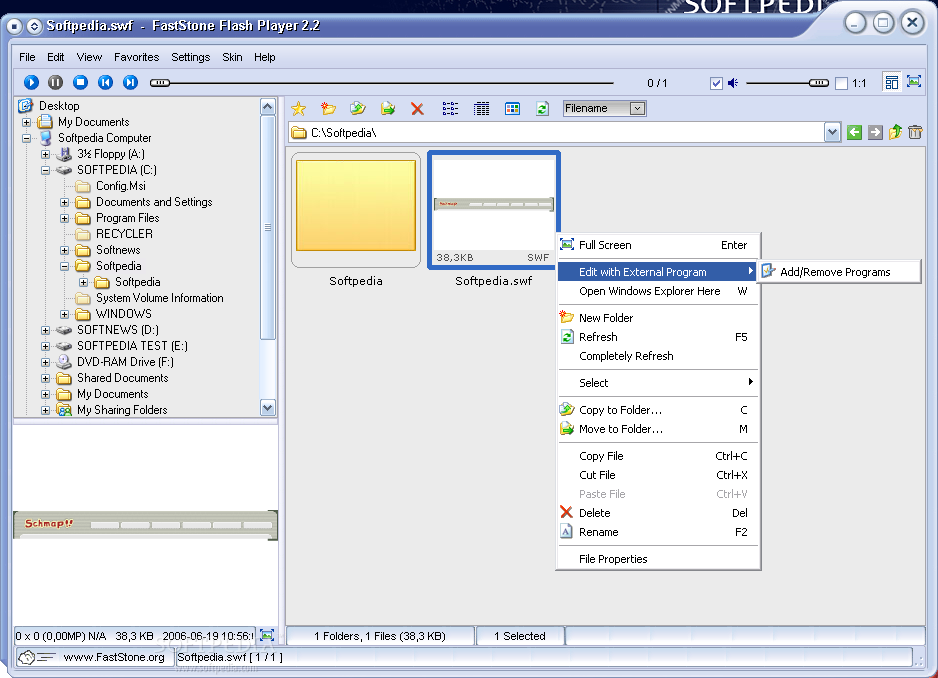Click the yellow star favorites icon

pyautogui.click(x=298, y=109)
